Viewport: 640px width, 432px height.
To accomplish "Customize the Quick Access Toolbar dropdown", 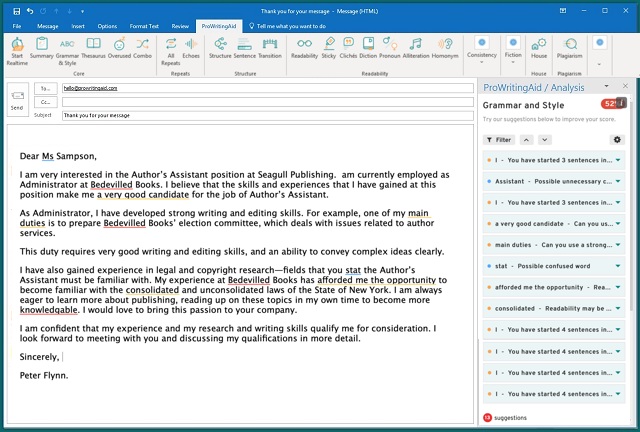I will click(82, 11).
